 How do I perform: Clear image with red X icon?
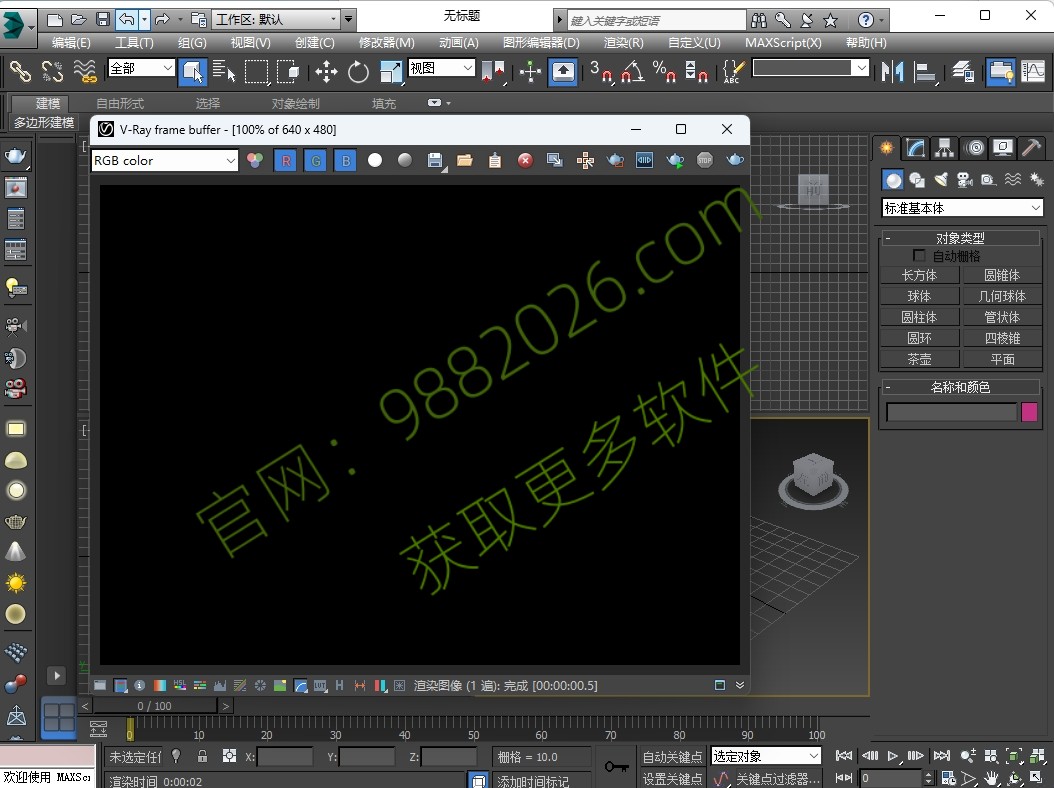coord(525,160)
